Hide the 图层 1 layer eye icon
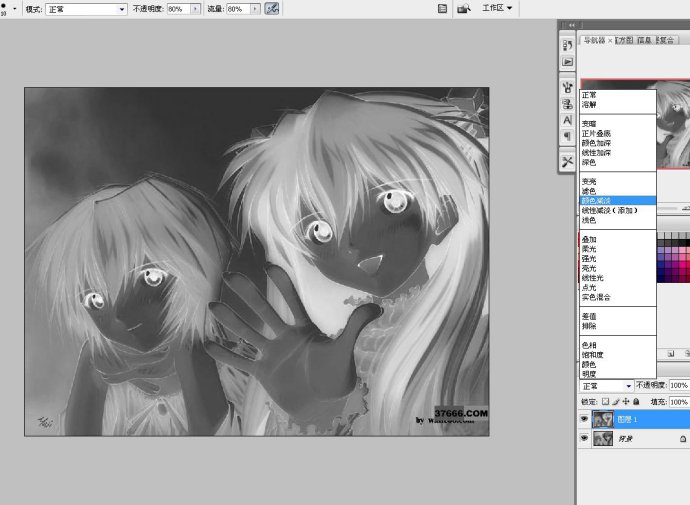 (x=584, y=419)
